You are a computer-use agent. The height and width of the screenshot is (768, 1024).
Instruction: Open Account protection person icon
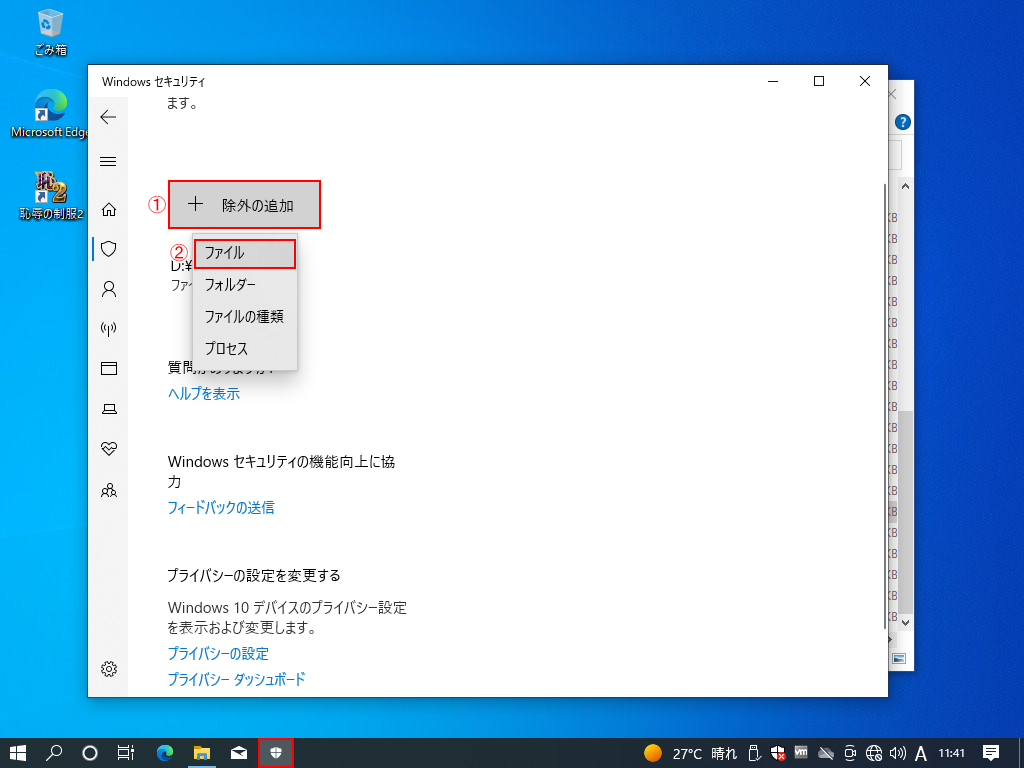[109, 289]
